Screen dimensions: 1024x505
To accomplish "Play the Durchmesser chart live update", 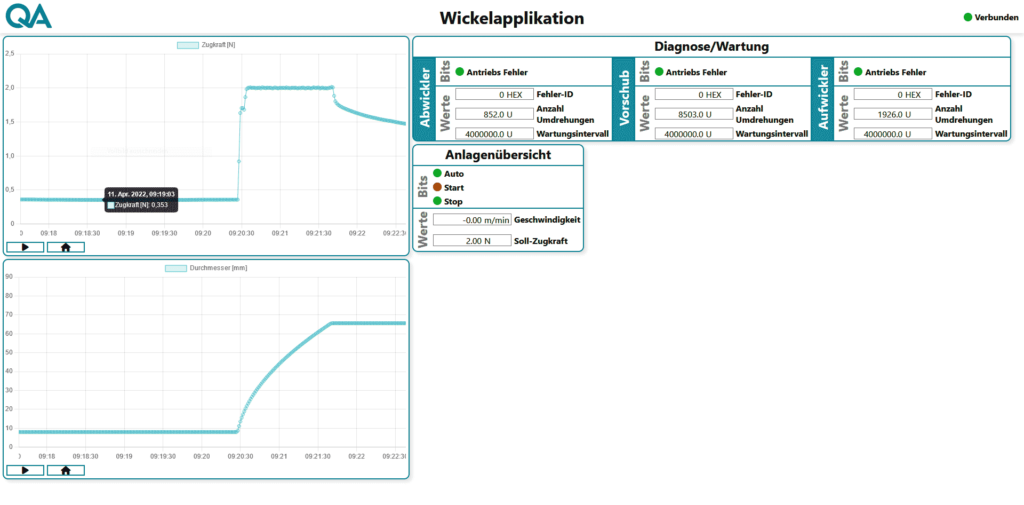I will [25, 470].
